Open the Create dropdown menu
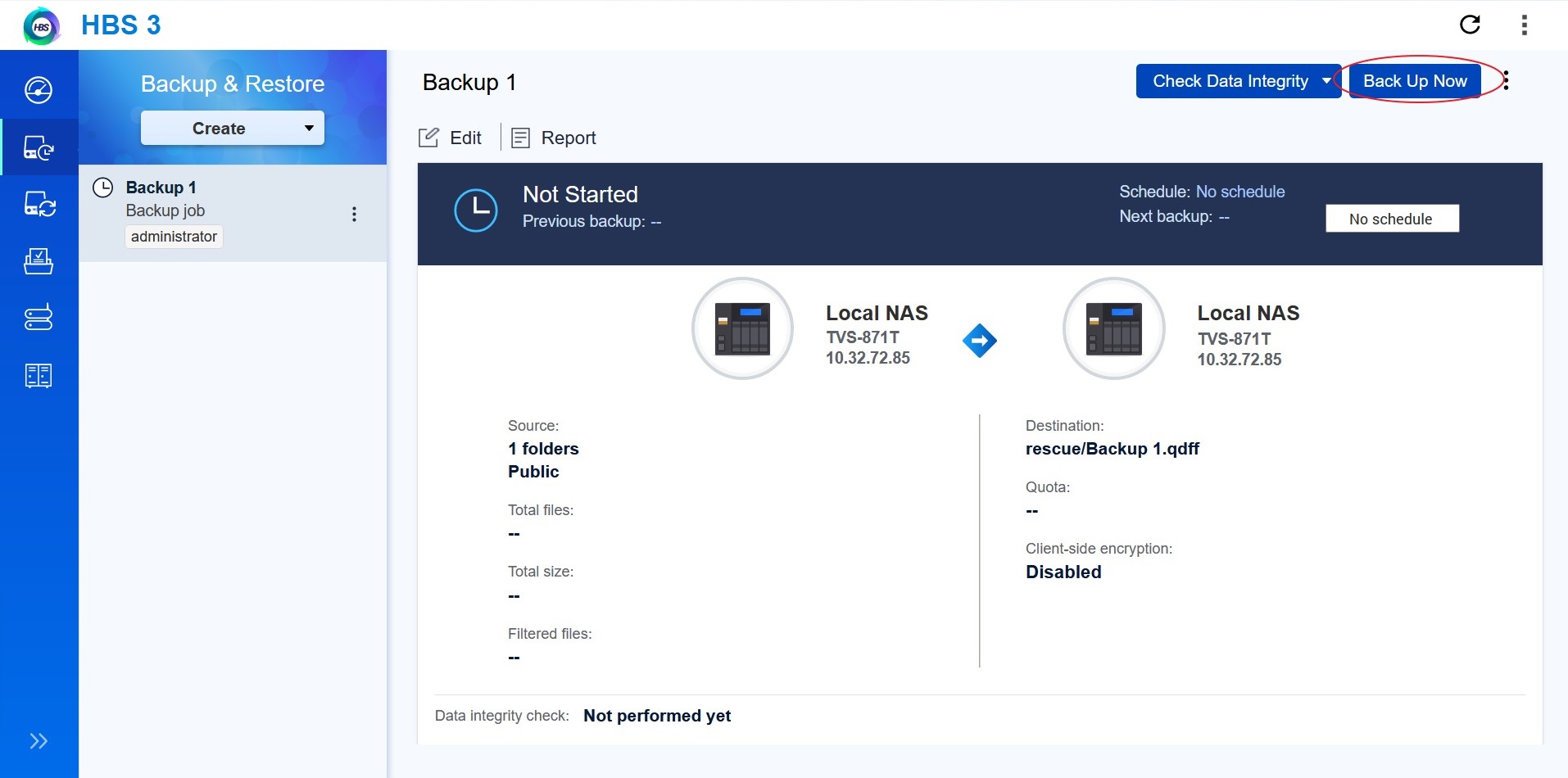The width and height of the screenshot is (1568, 778). click(x=232, y=129)
